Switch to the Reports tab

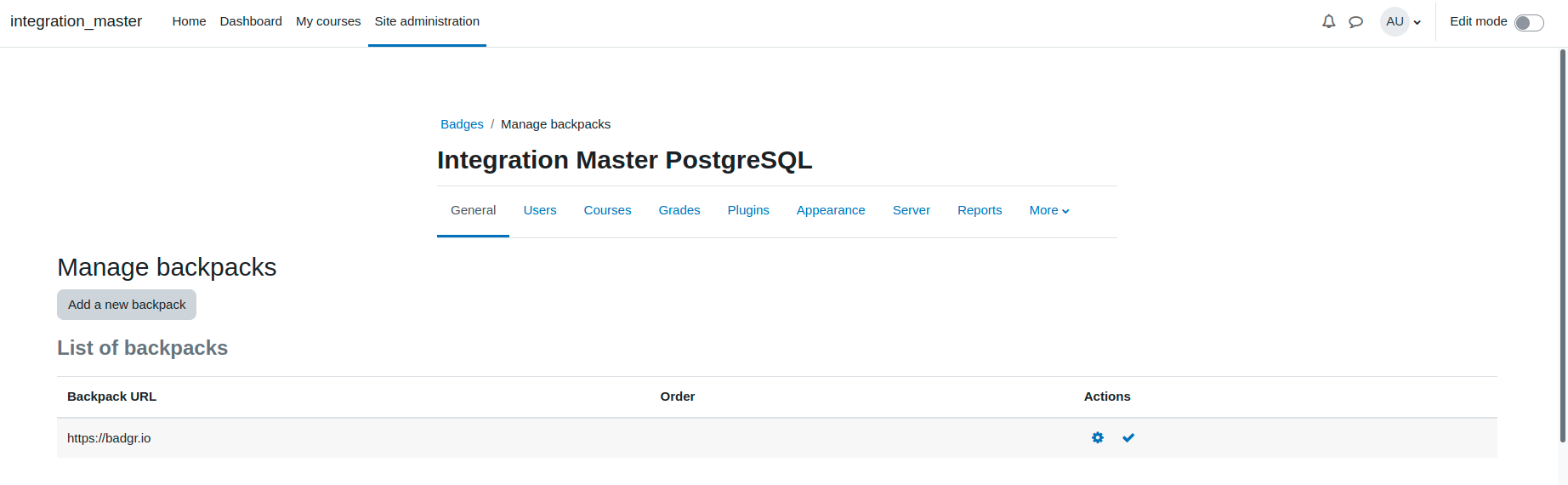[980, 210]
